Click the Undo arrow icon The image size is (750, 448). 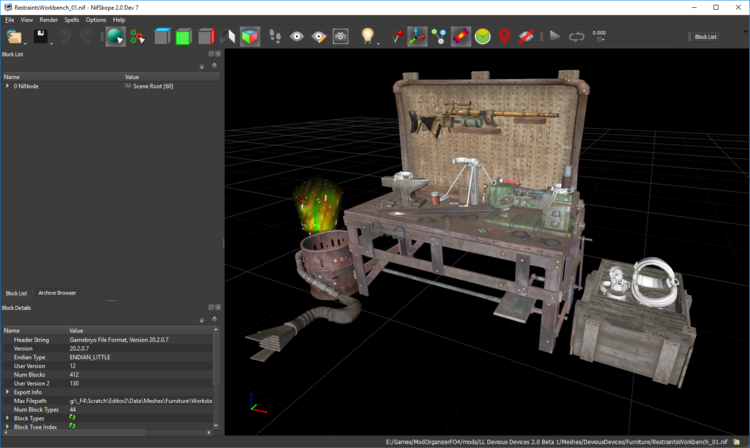(65, 36)
